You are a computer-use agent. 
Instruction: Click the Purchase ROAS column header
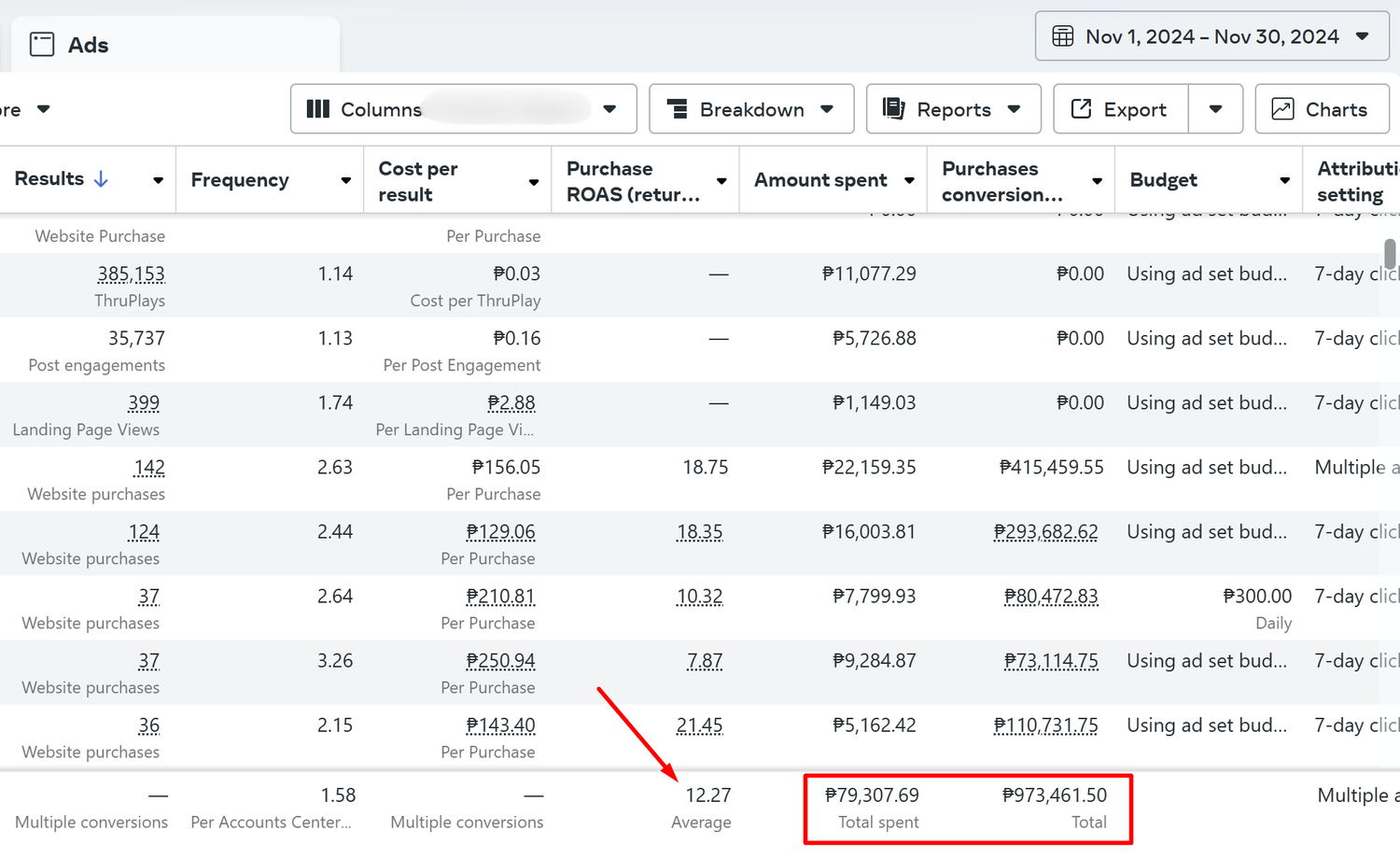point(633,181)
